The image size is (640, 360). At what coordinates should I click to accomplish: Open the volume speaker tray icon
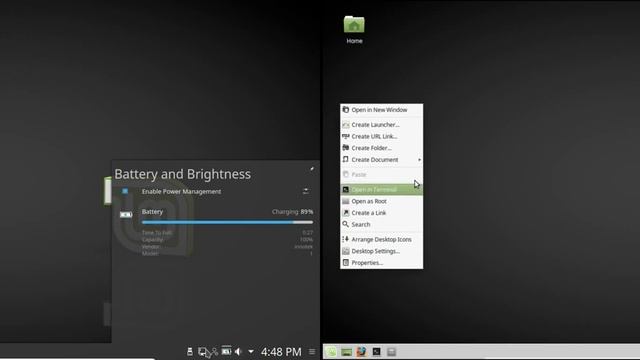point(238,351)
